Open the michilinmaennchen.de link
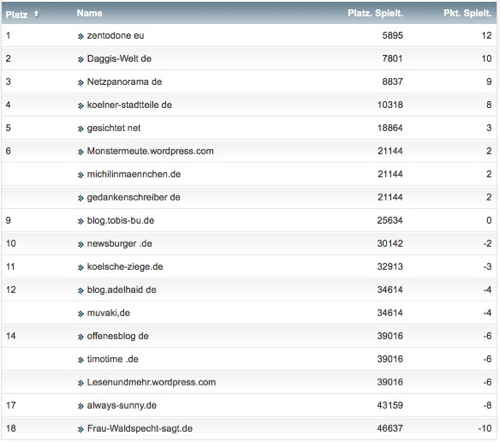Image resolution: width=500 pixels, height=442 pixels. click(134, 174)
